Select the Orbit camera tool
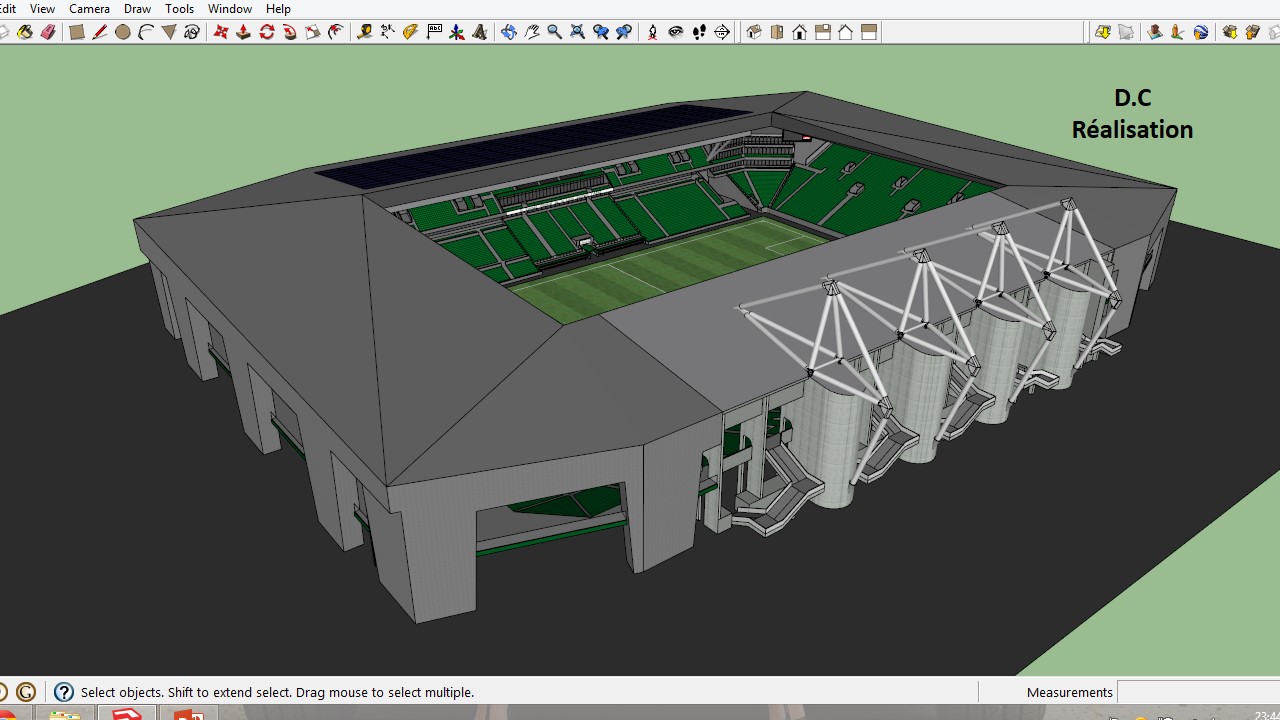 (x=508, y=32)
